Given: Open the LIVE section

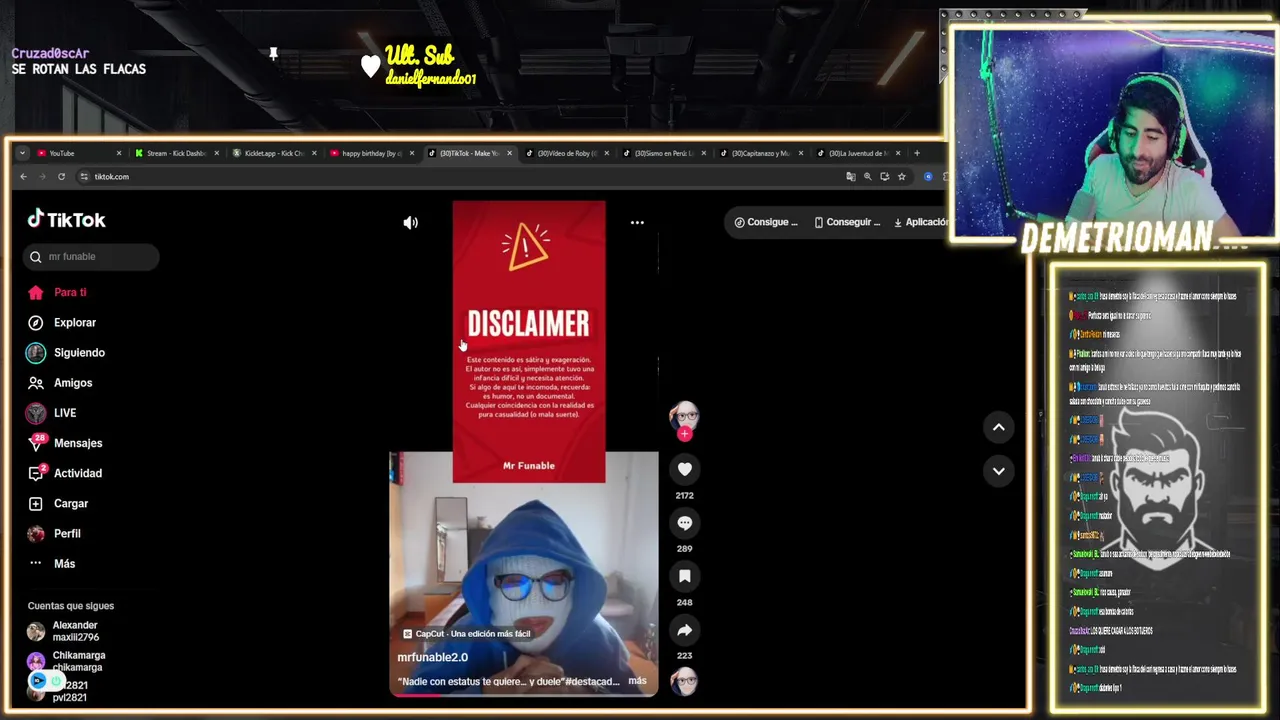Looking at the screenshot, I should coord(51,413).
